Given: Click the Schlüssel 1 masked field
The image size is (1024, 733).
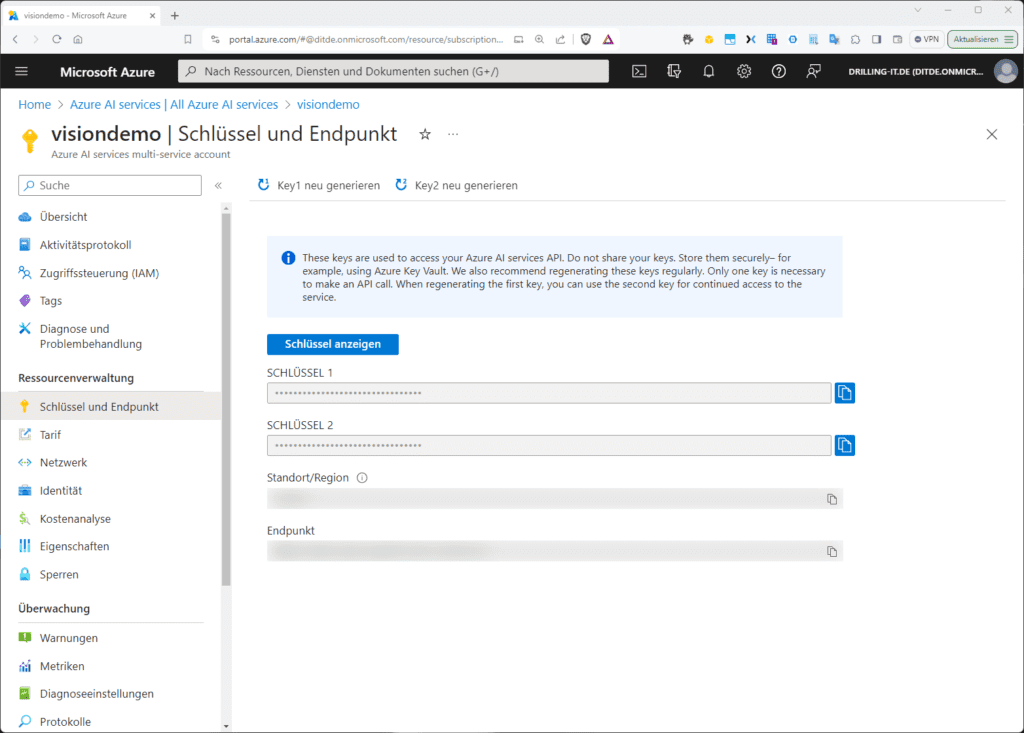Looking at the screenshot, I should click(x=549, y=393).
